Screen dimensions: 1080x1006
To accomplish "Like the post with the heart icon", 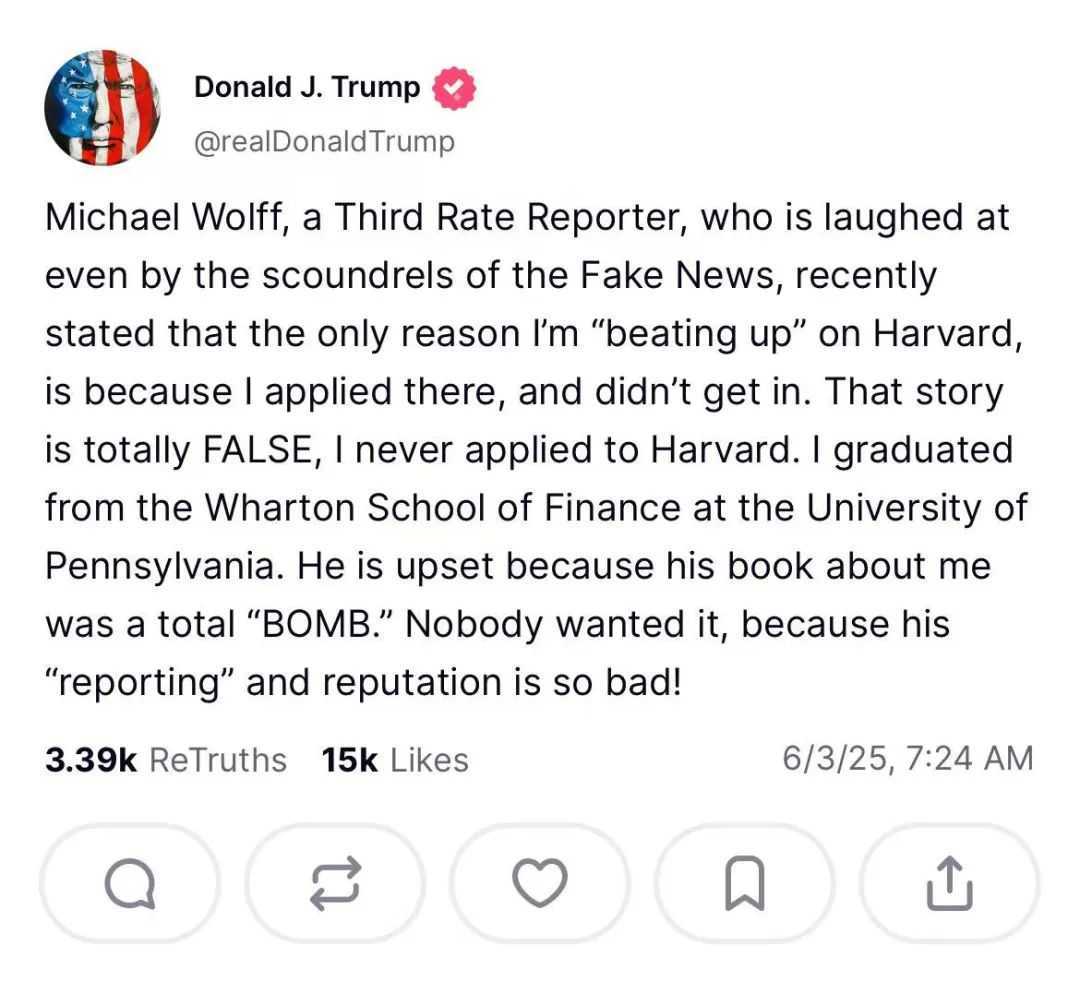I will coord(540,883).
